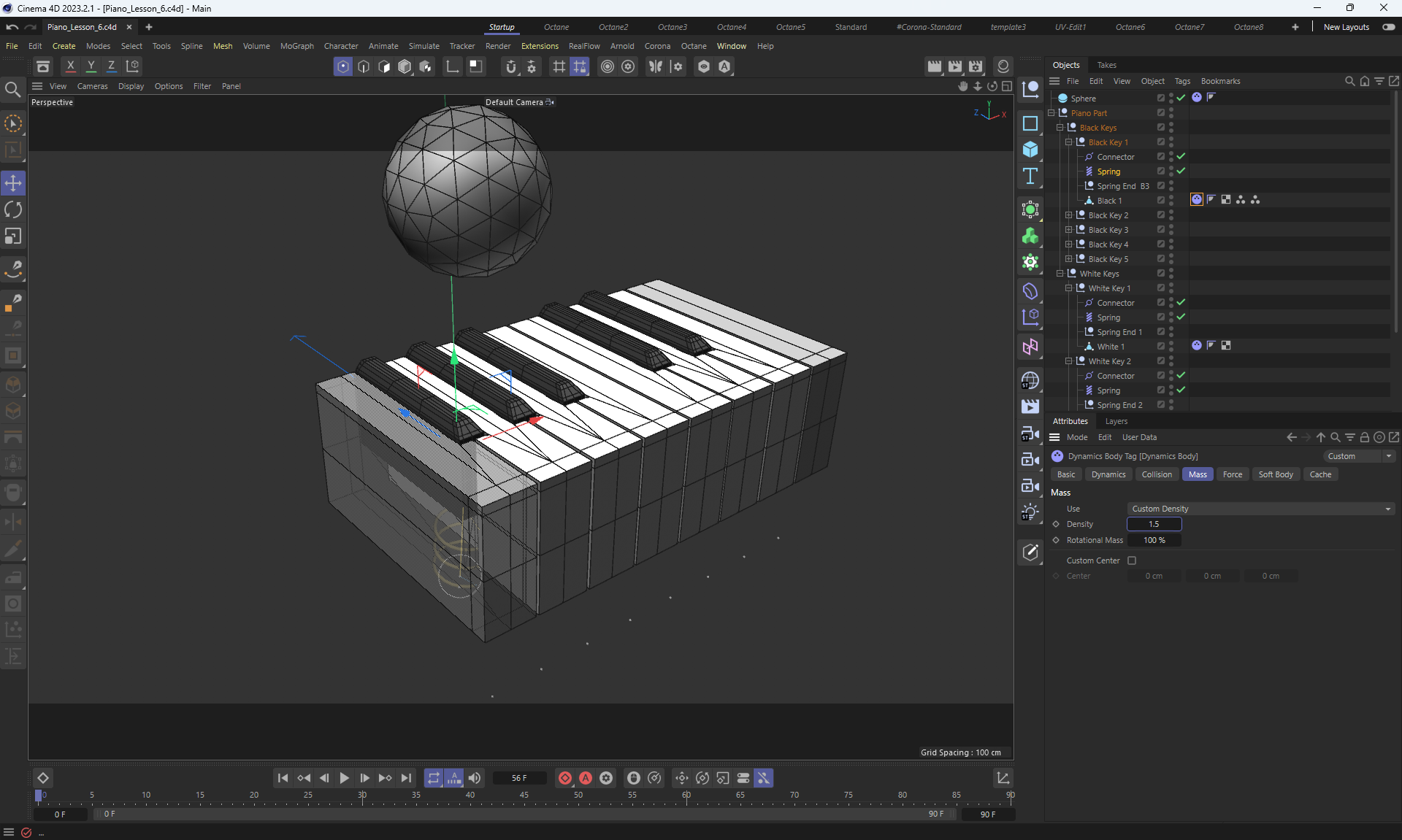Click the Takes tab
Image resolution: width=1402 pixels, height=840 pixels.
[1106, 65]
